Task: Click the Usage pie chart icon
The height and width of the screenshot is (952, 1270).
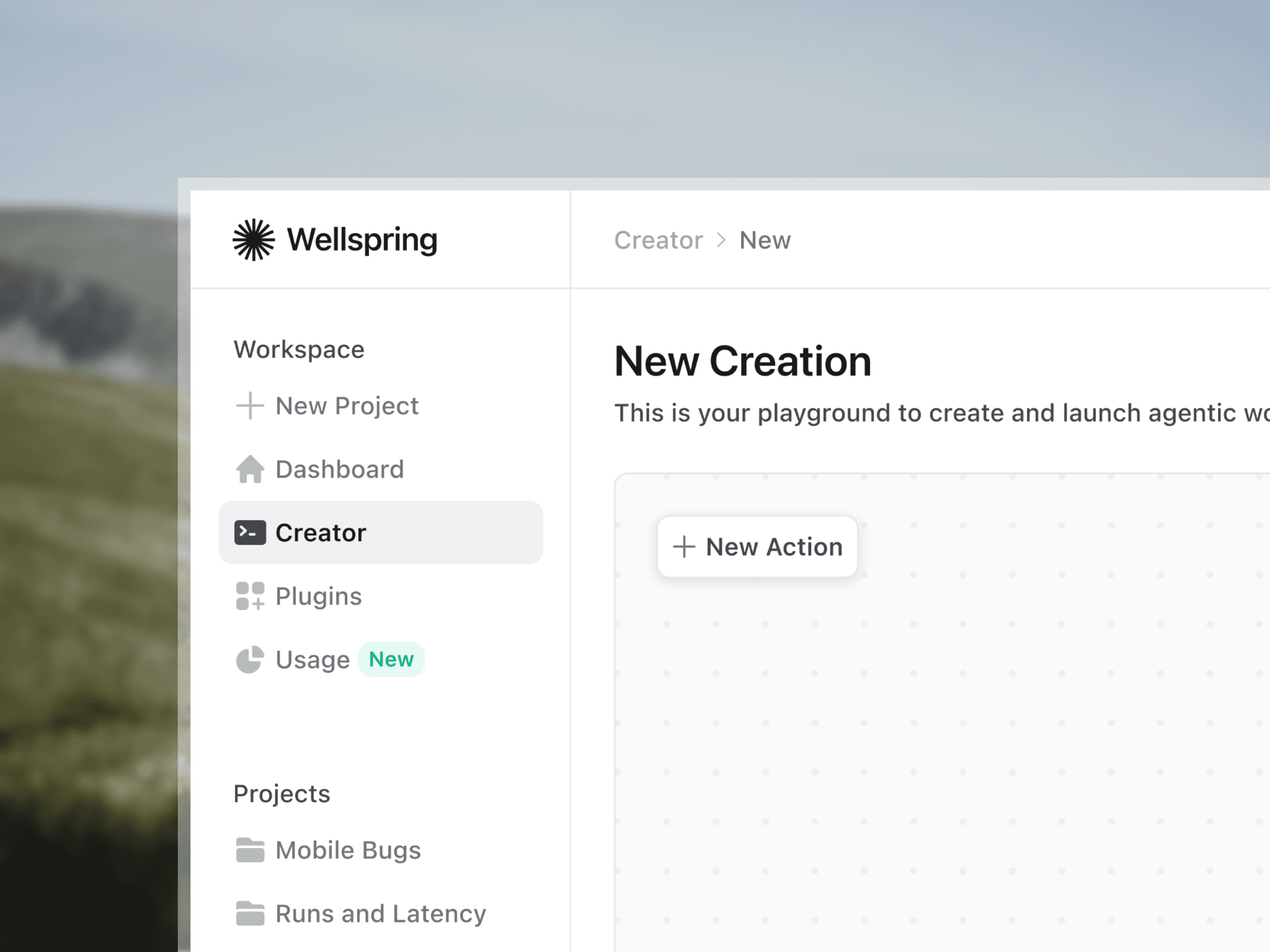Action: pyautogui.click(x=250, y=659)
